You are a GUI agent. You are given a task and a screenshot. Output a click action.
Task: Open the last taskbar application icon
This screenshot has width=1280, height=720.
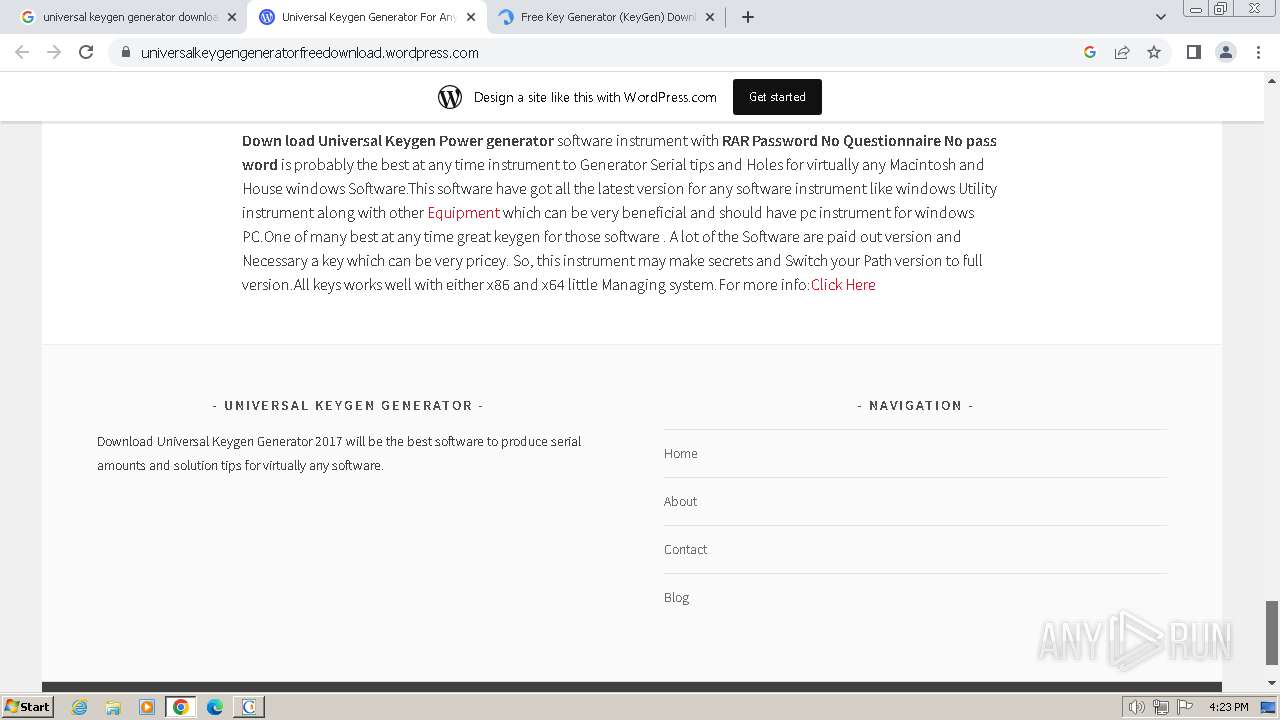pyautogui.click(x=249, y=707)
